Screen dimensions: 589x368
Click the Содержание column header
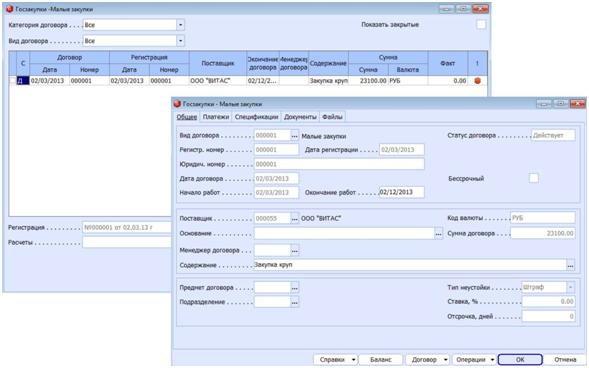[328, 63]
